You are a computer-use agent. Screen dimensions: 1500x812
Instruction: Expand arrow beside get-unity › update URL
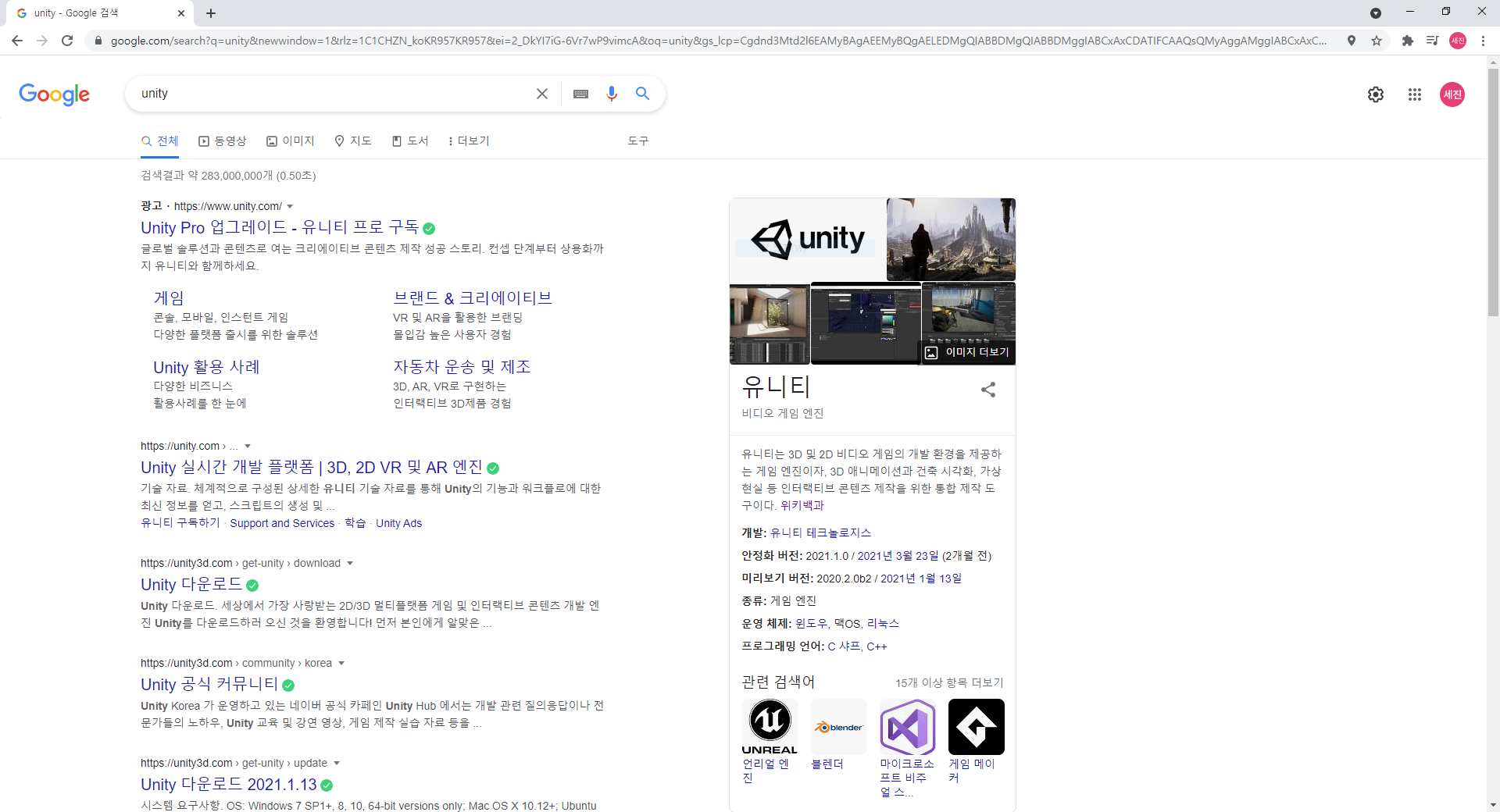click(337, 764)
